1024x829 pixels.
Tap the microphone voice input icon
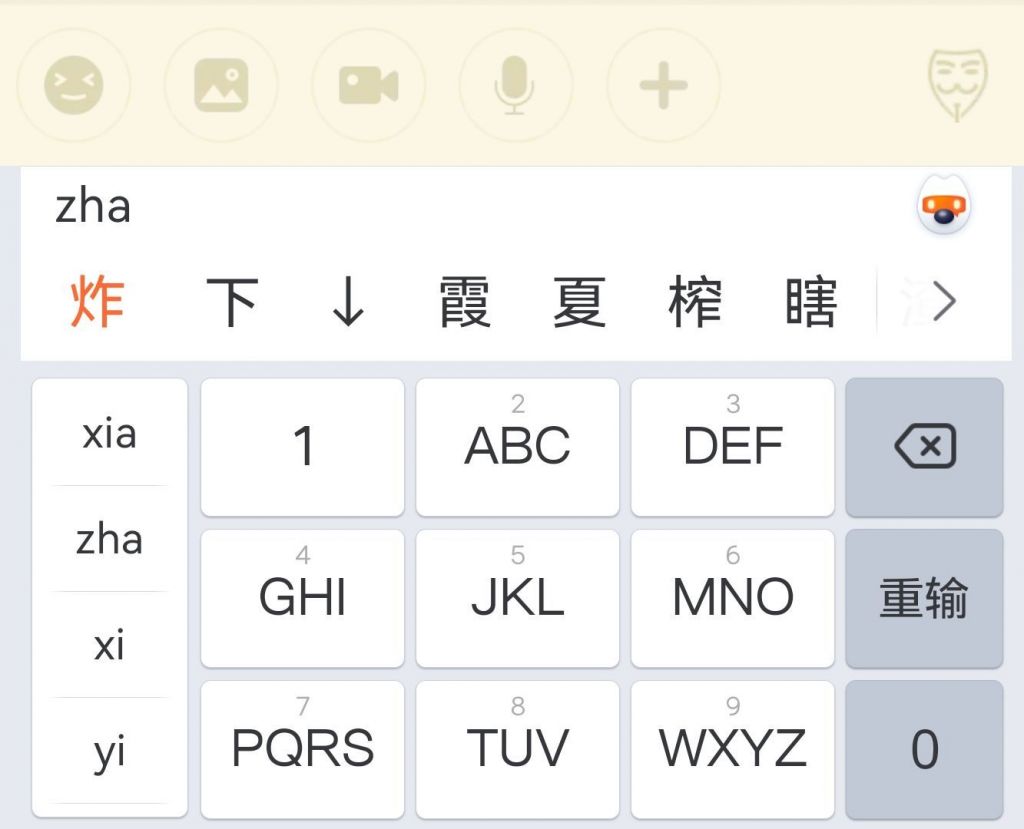(515, 85)
